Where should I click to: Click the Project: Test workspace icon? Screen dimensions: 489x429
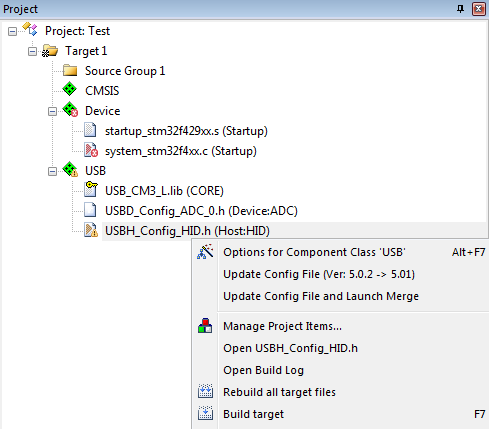pos(30,29)
